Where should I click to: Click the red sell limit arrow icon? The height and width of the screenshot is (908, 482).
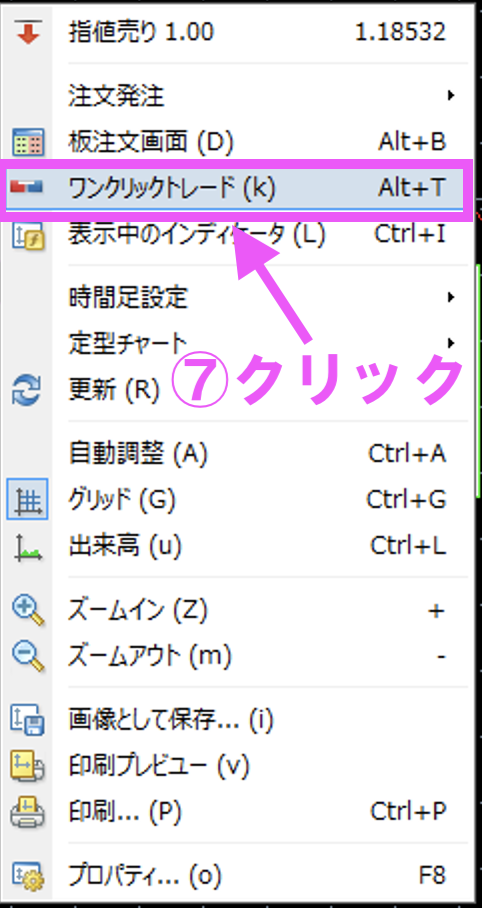tap(28, 31)
